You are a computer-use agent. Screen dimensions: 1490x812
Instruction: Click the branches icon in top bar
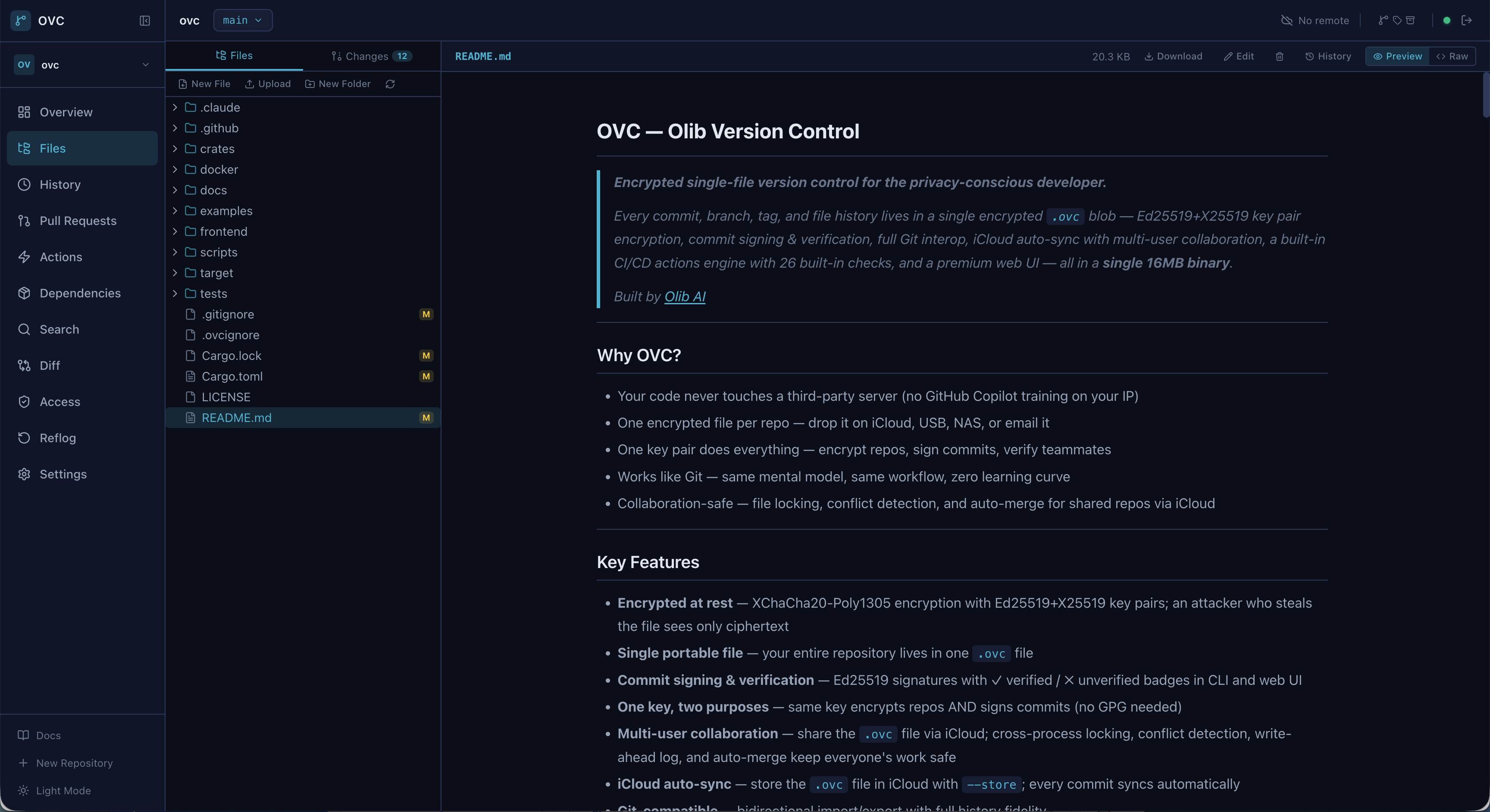[1383, 20]
